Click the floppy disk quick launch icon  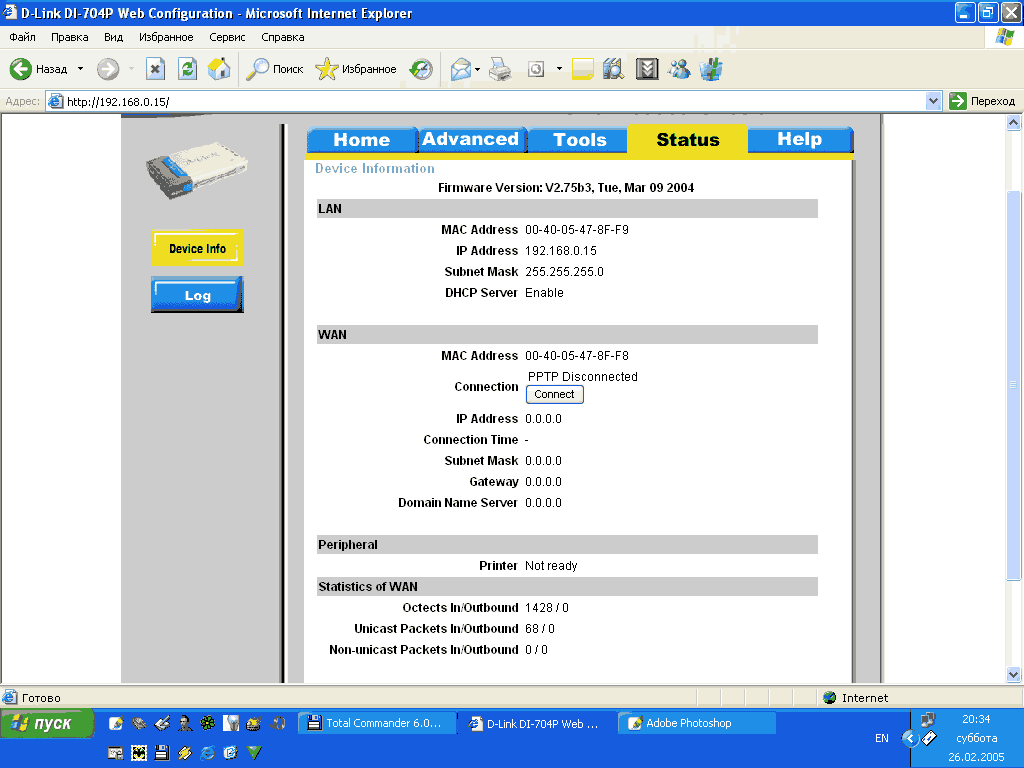pos(162,753)
